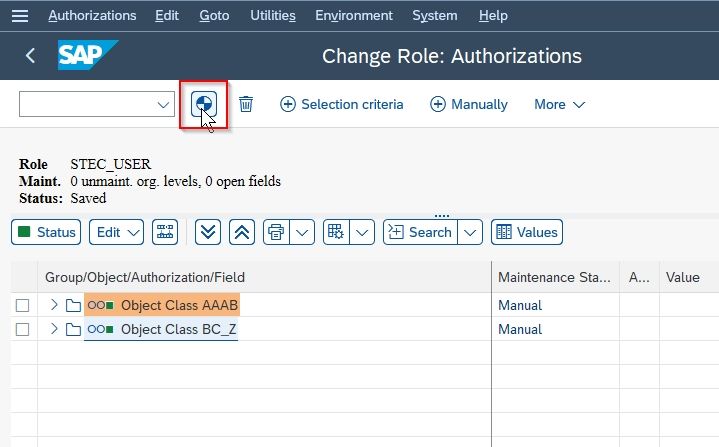The image size is (719, 447).
Task: Expand the Object Class BC_Z node
Action: point(54,329)
